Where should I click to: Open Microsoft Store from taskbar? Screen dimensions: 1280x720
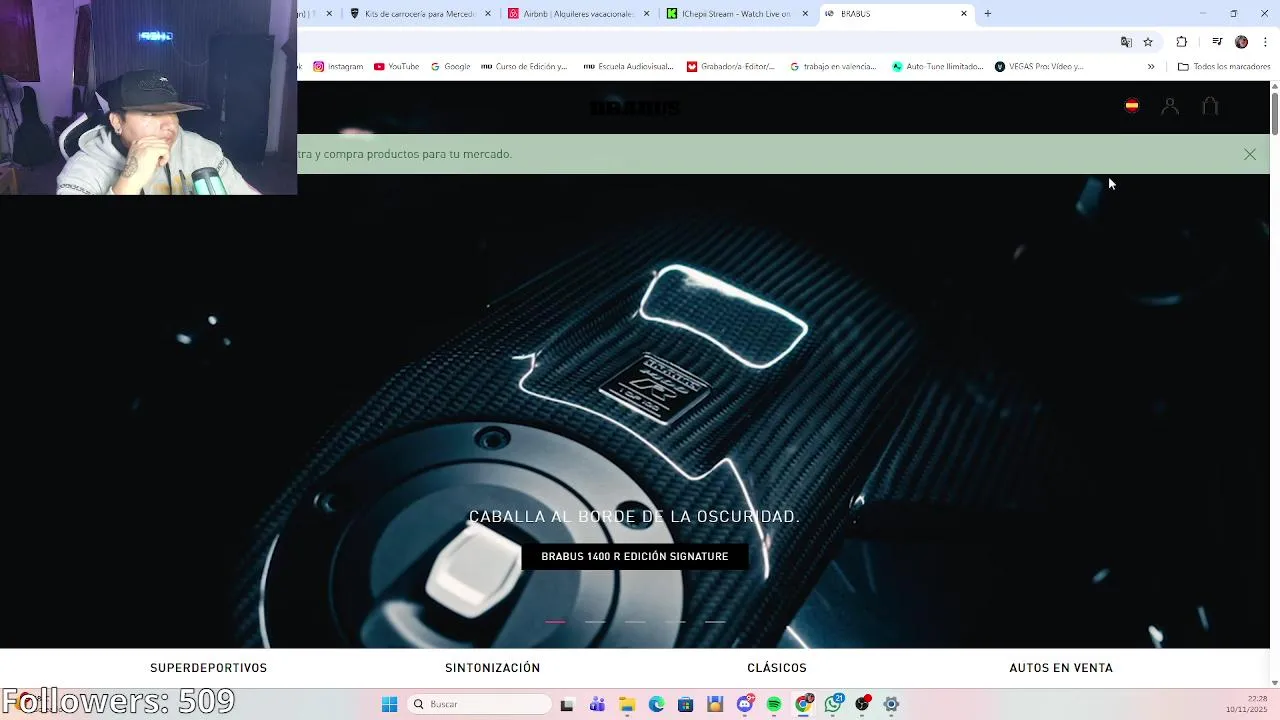[x=685, y=704]
